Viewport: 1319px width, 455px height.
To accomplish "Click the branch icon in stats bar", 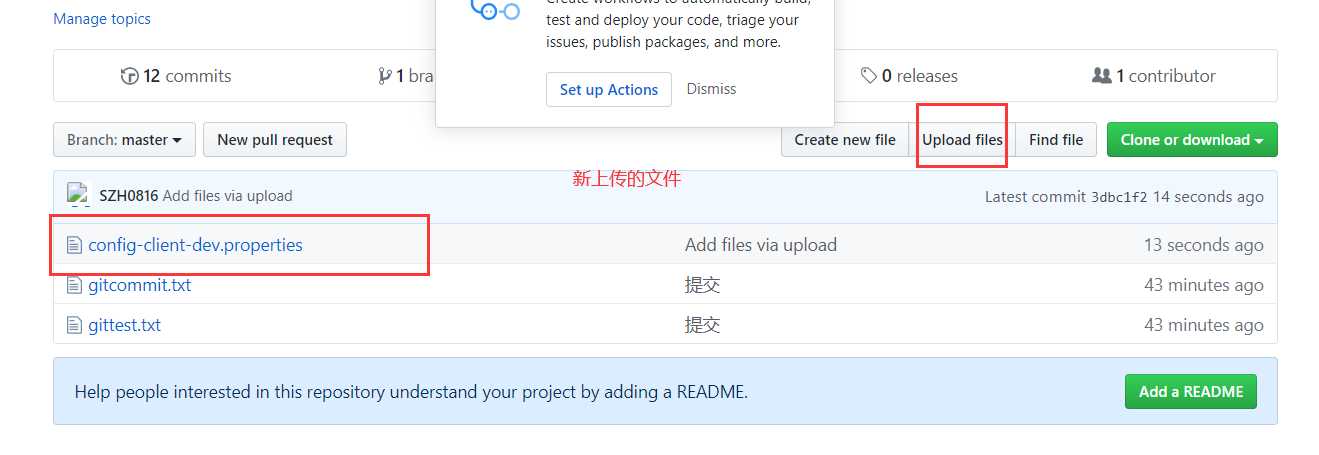I will coord(385,76).
